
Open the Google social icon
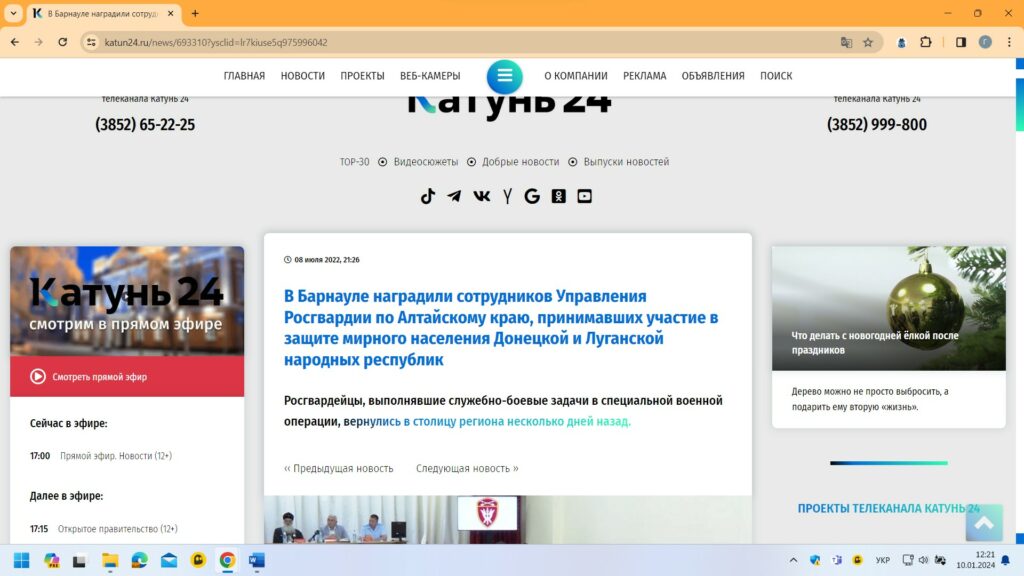click(x=532, y=196)
